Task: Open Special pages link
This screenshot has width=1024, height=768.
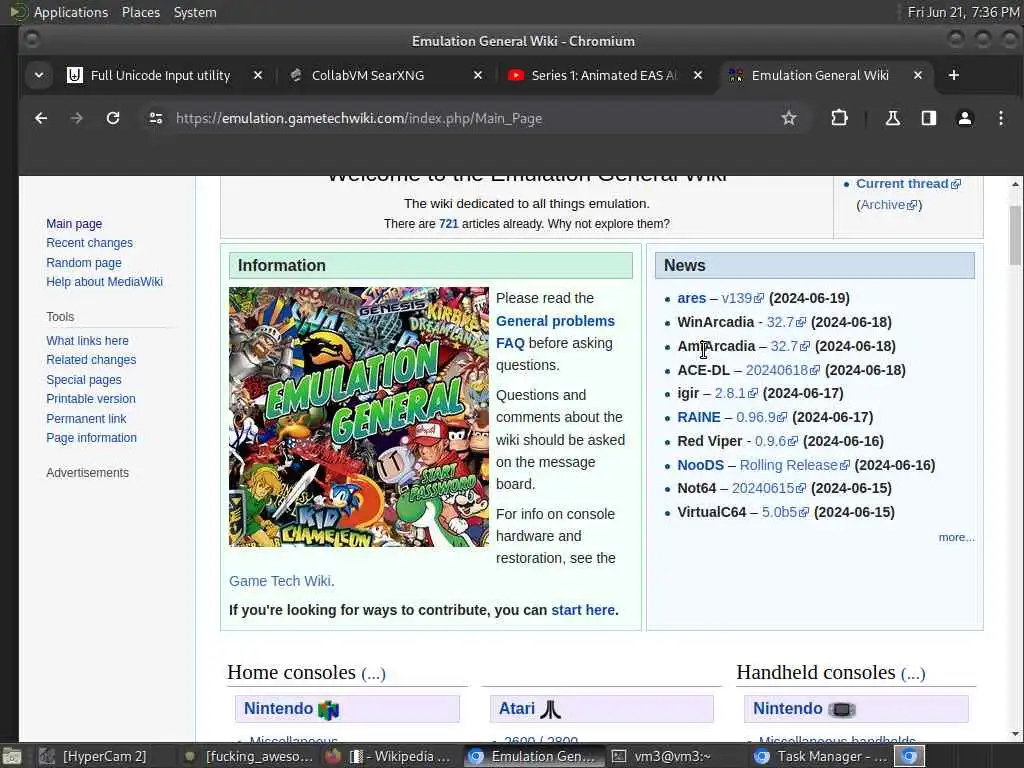Action: (84, 379)
